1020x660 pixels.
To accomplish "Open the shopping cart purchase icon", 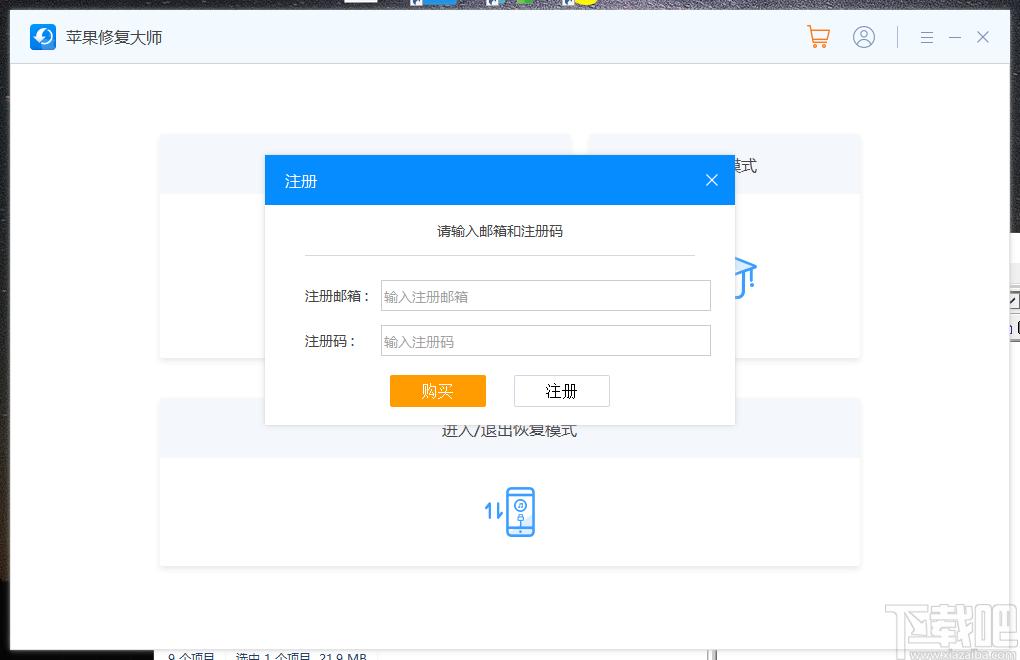I will [818, 37].
